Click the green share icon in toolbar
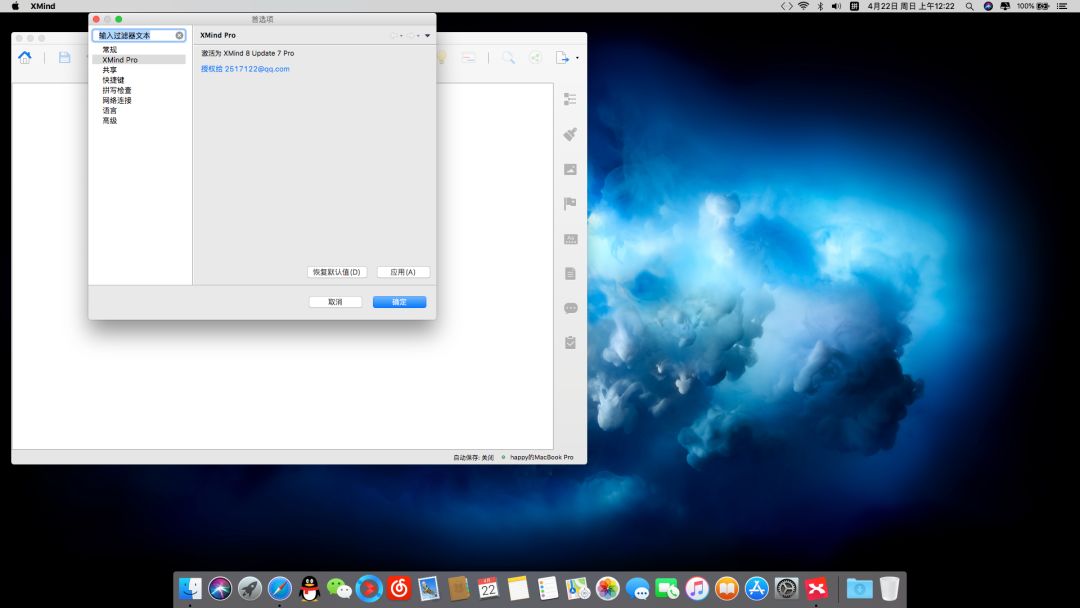 pyautogui.click(x=535, y=58)
